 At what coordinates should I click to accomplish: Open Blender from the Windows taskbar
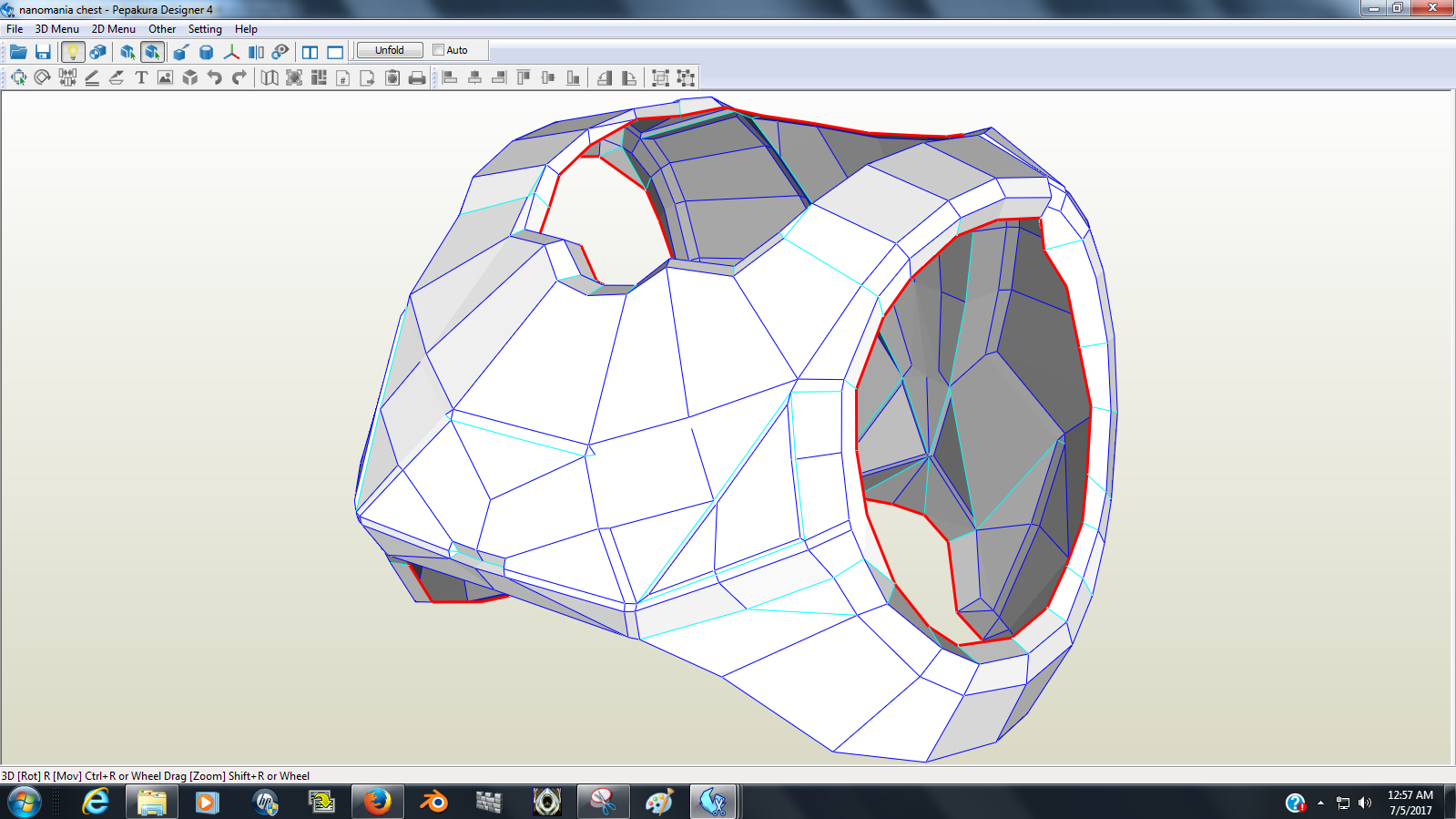click(x=433, y=802)
